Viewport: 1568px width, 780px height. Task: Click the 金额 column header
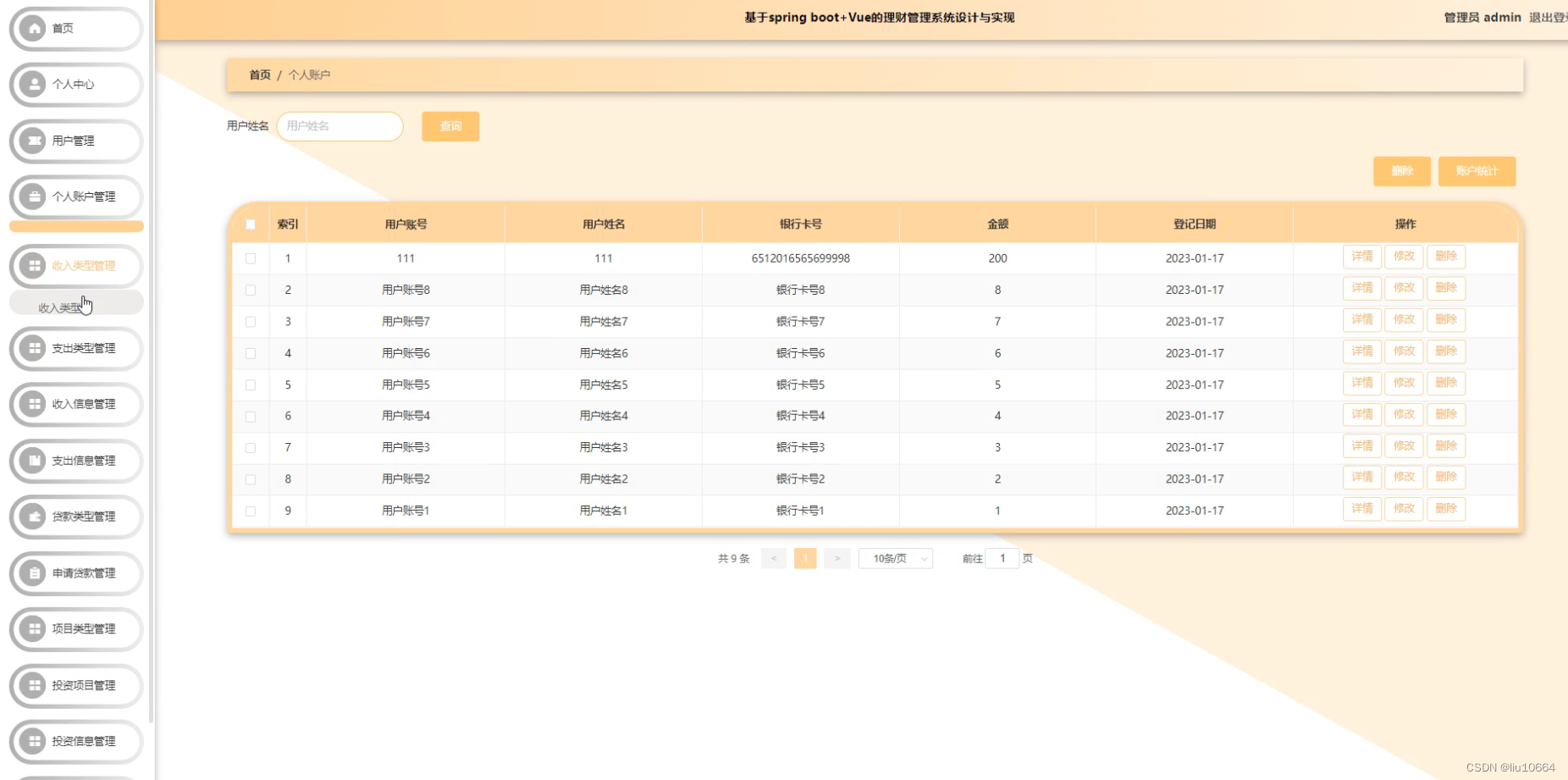[x=997, y=224]
